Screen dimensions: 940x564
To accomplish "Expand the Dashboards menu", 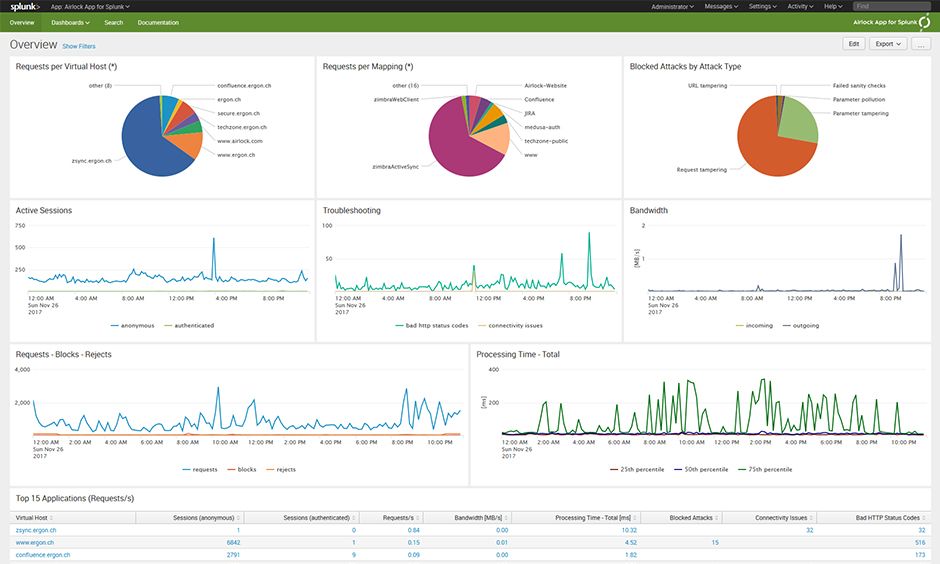I will 70,23.
